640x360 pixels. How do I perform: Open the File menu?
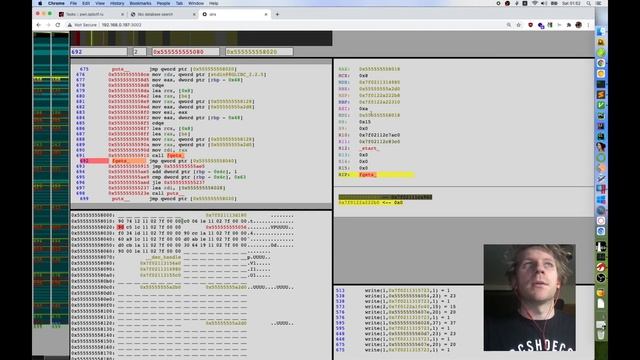(73, 3)
